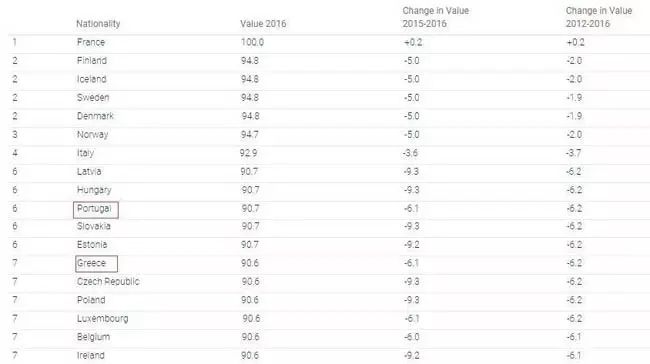This screenshot has height=364, width=650.
Task: Click Norway in the Nationality column
Action: click(x=92, y=135)
